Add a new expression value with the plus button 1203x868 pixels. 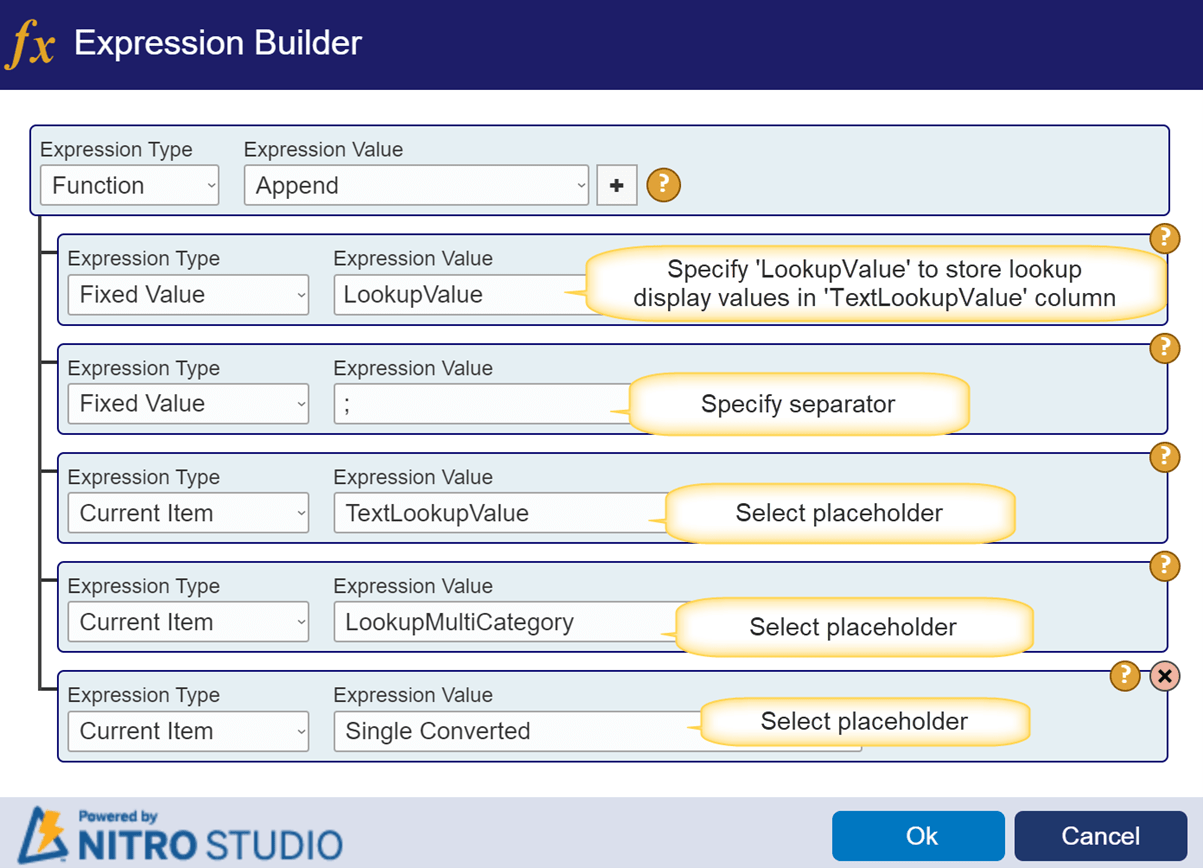[617, 185]
